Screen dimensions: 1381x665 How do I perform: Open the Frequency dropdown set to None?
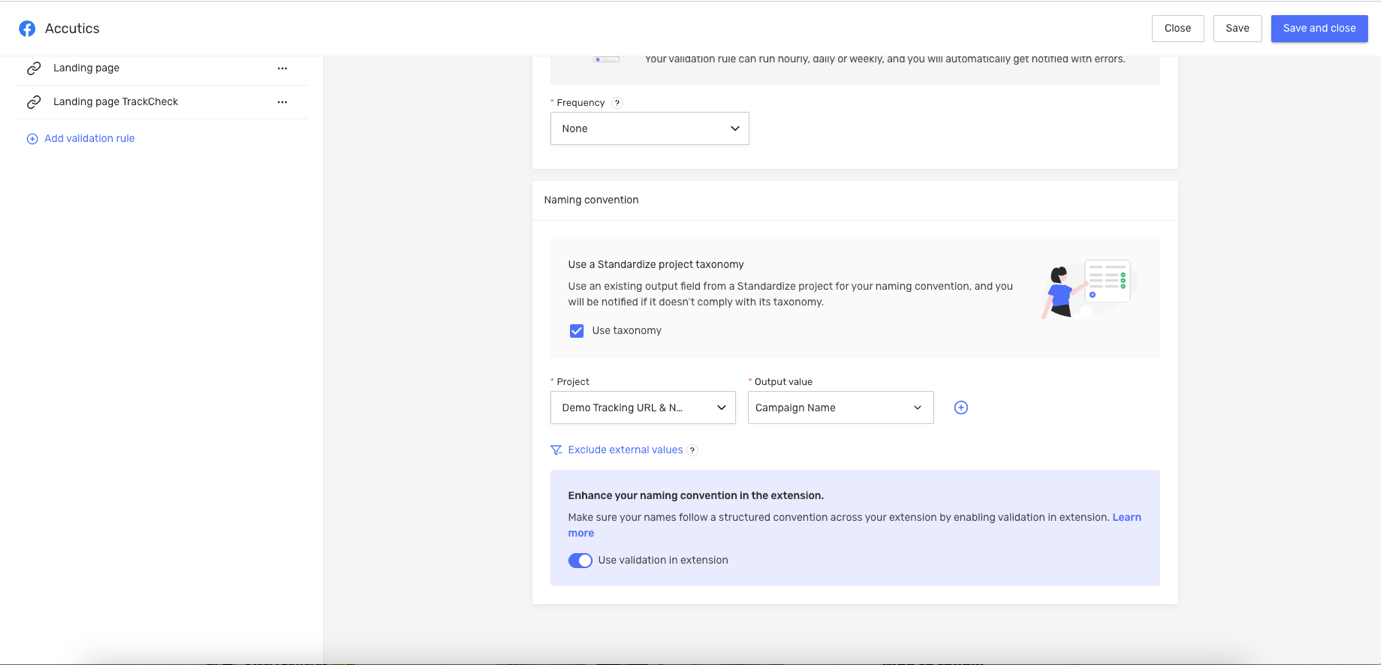tap(649, 129)
